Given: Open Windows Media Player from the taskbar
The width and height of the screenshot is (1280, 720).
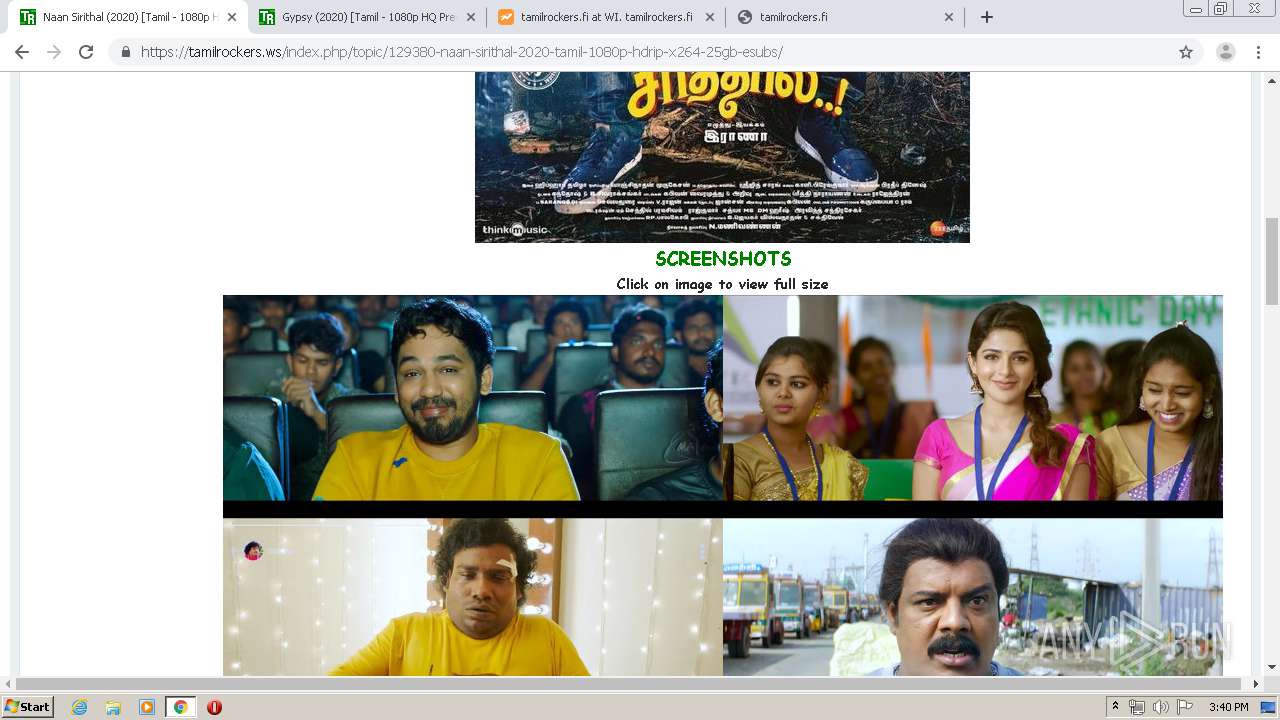Looking at the screenshot, I should 147,707.
